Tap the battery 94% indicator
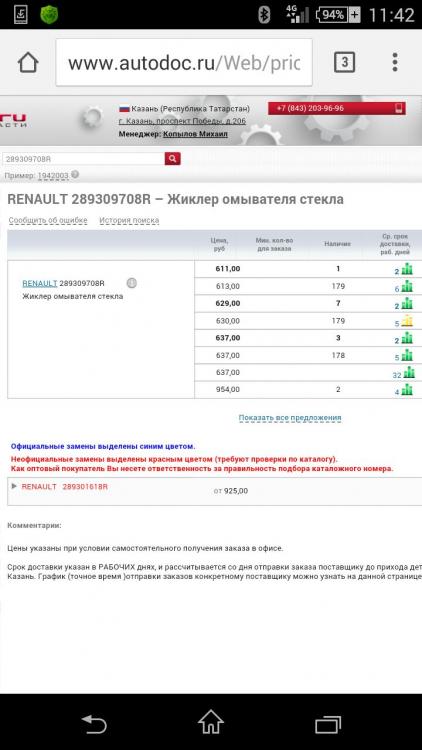 click(x=339, y=15)
